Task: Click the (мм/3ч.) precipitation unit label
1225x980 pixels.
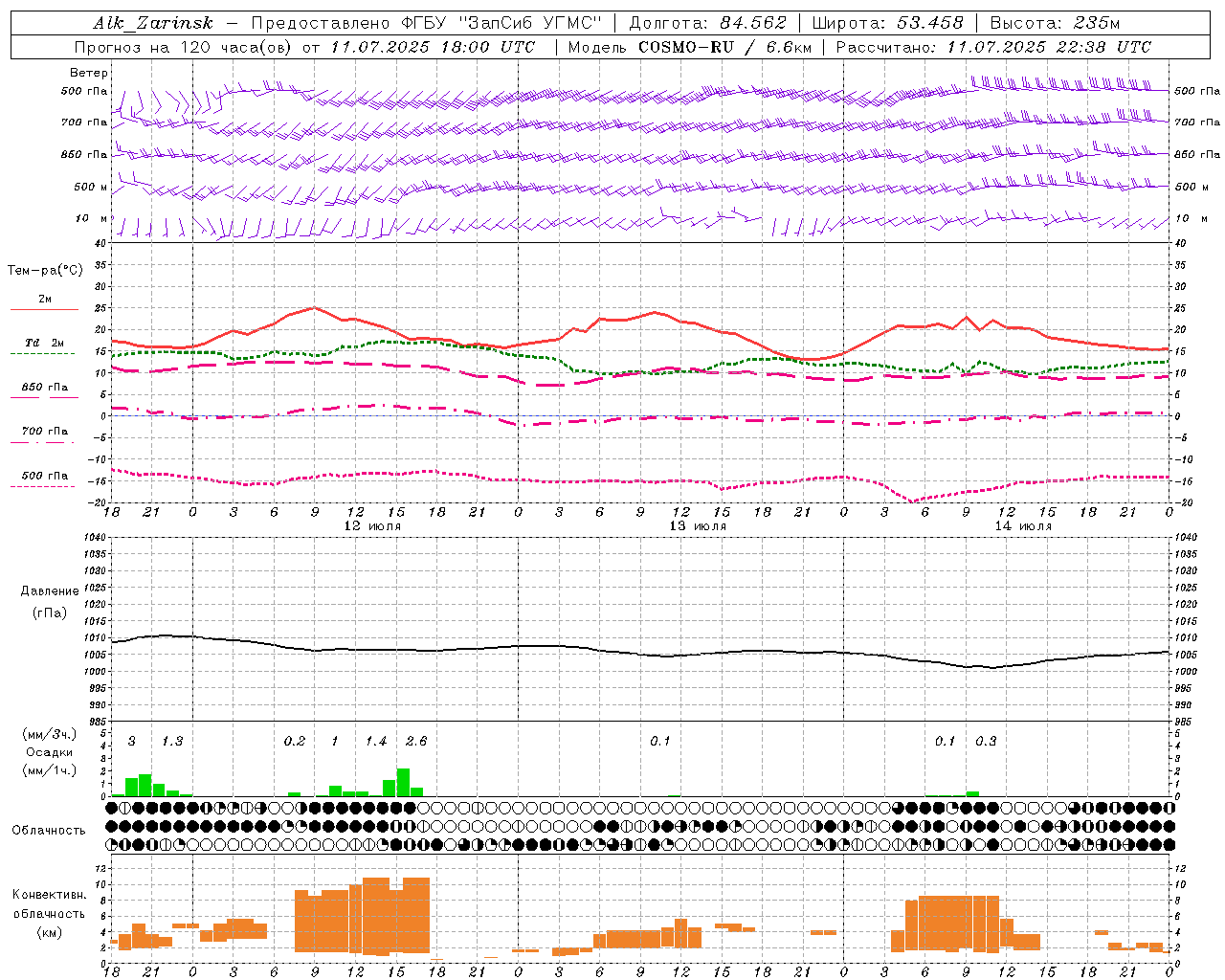Action: click(50, 735)
